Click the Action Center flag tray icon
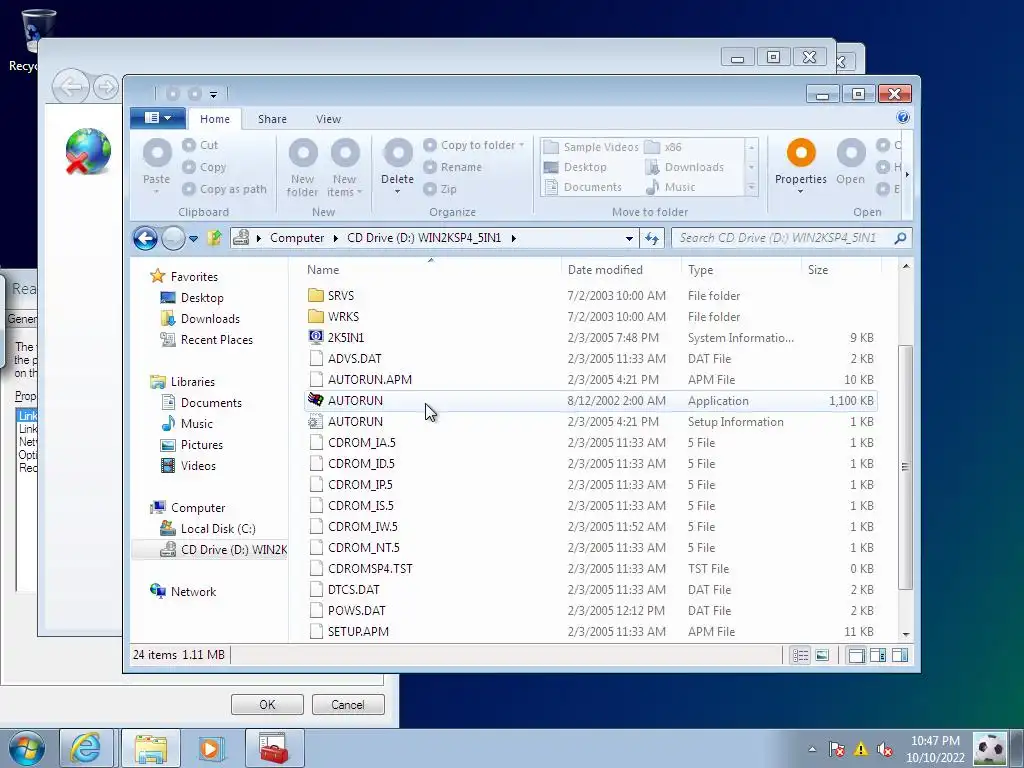 [x=837, y=749]
